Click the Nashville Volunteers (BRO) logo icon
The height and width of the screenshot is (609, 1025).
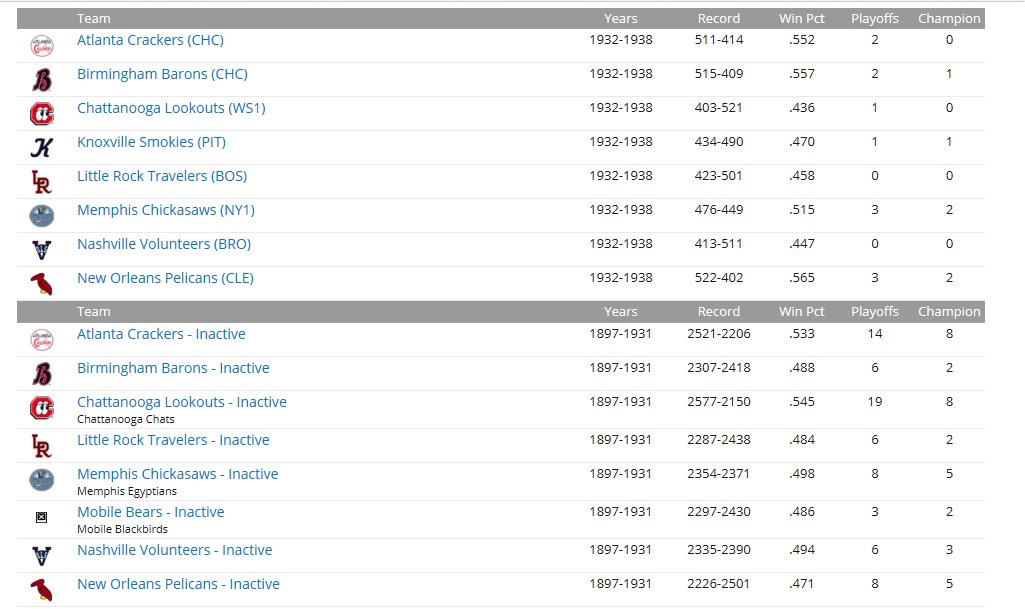(41, 249)
